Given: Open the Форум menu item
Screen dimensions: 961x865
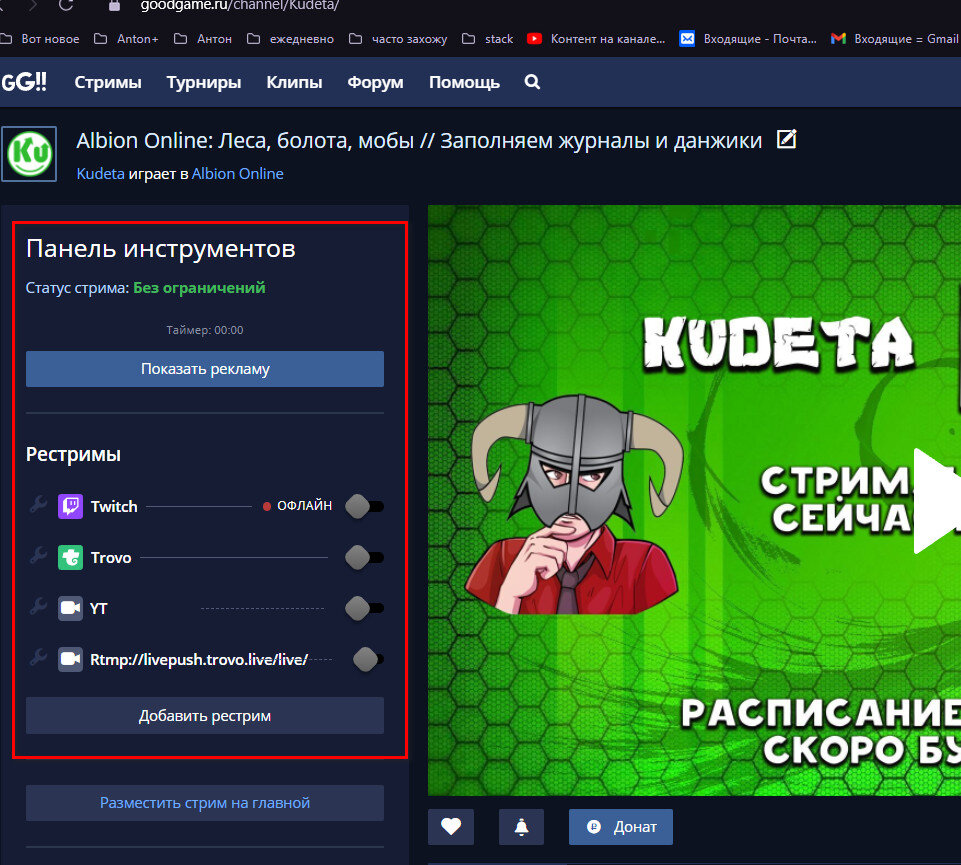Looking at the screenshot, I should click(x=375, y=82).
